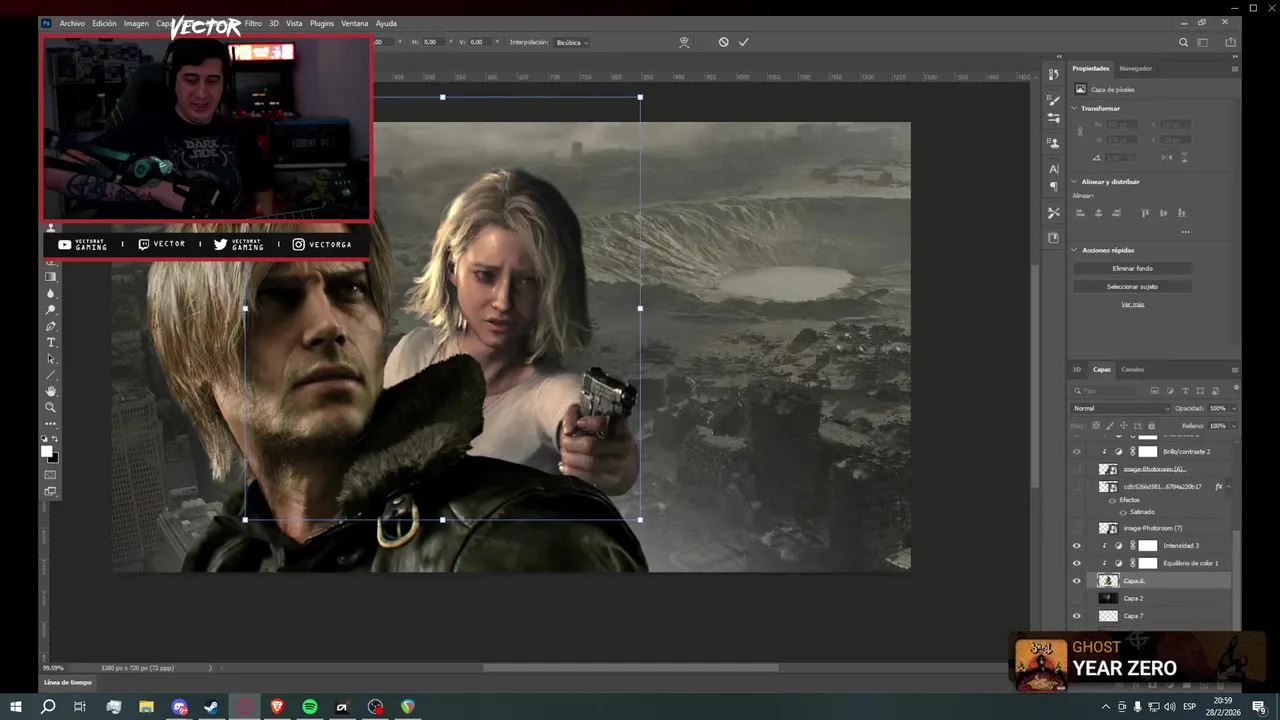Collapse the Transformar section
This screenshot has width=1280, height=720.
[x=1075, y=108]
